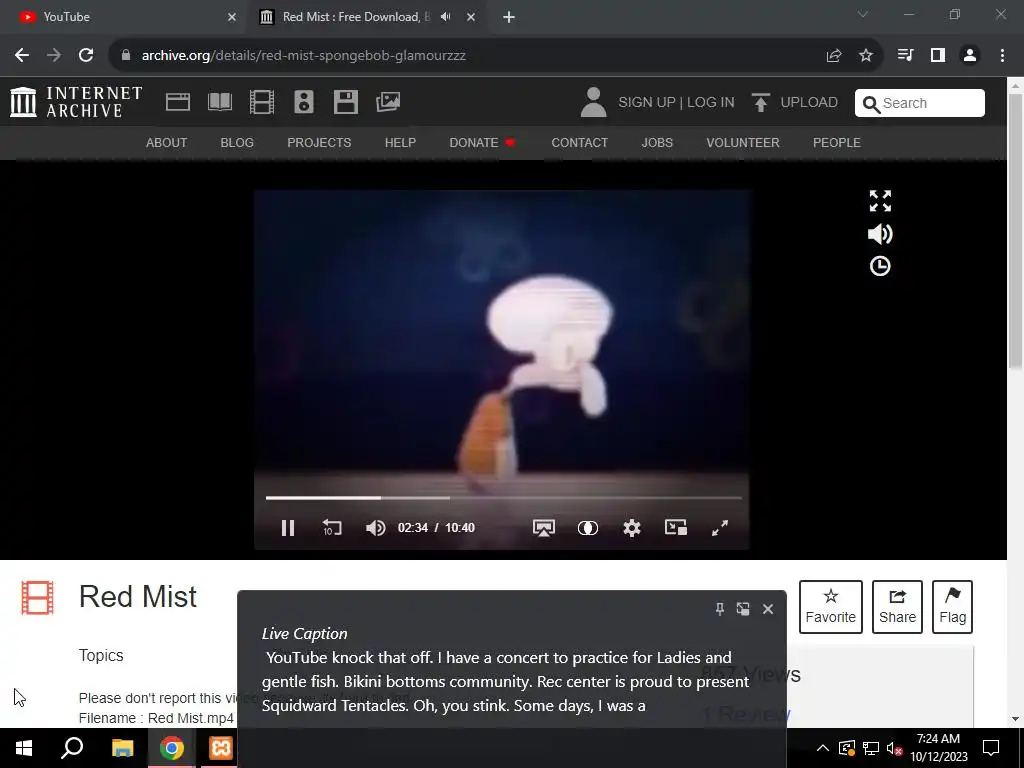Click the UPLOAD link text
Viewport: 1024px width, 768px height.
pyautogui.click(x=809, y=103)
